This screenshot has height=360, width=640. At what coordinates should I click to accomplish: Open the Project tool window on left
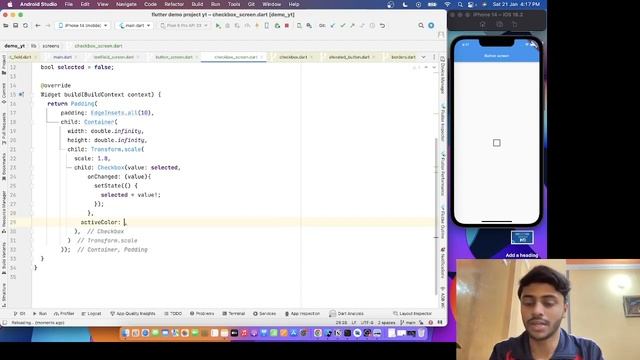(4, 64)
